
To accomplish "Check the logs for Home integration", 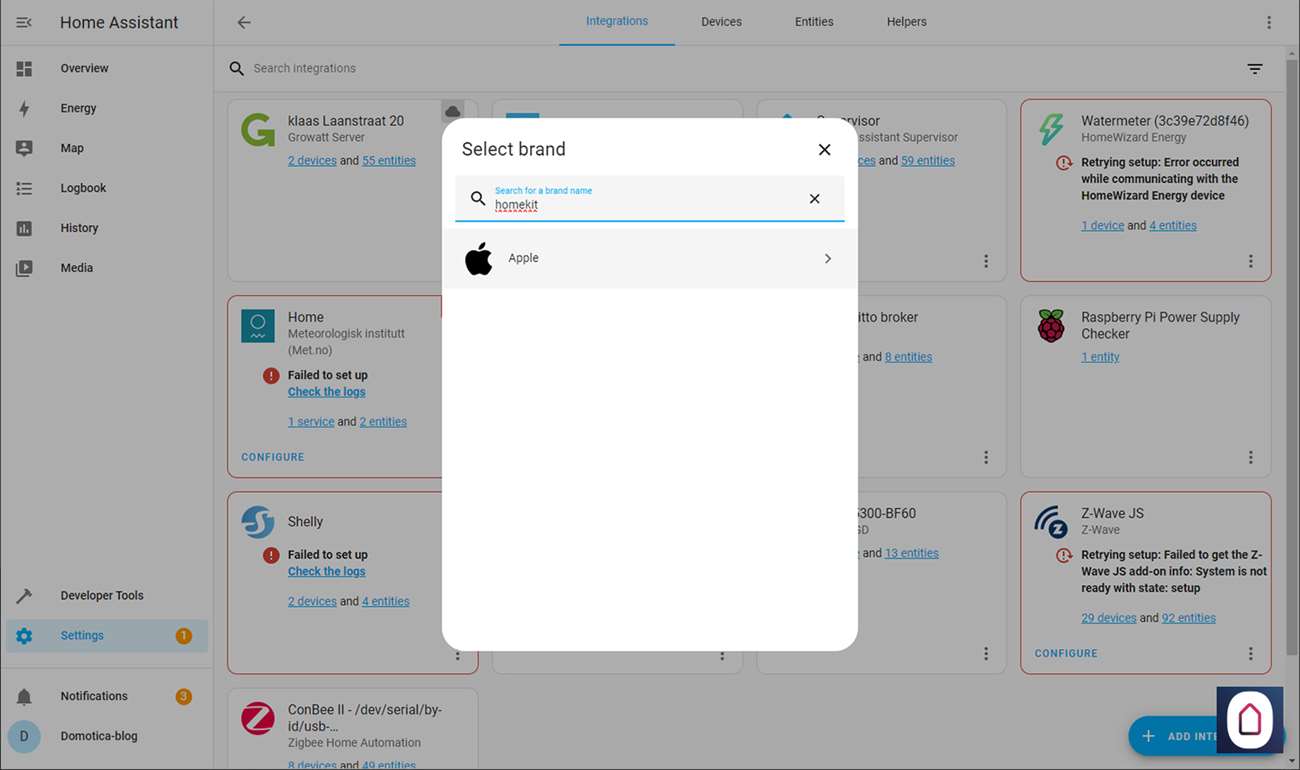I will [x=327, y=392].
